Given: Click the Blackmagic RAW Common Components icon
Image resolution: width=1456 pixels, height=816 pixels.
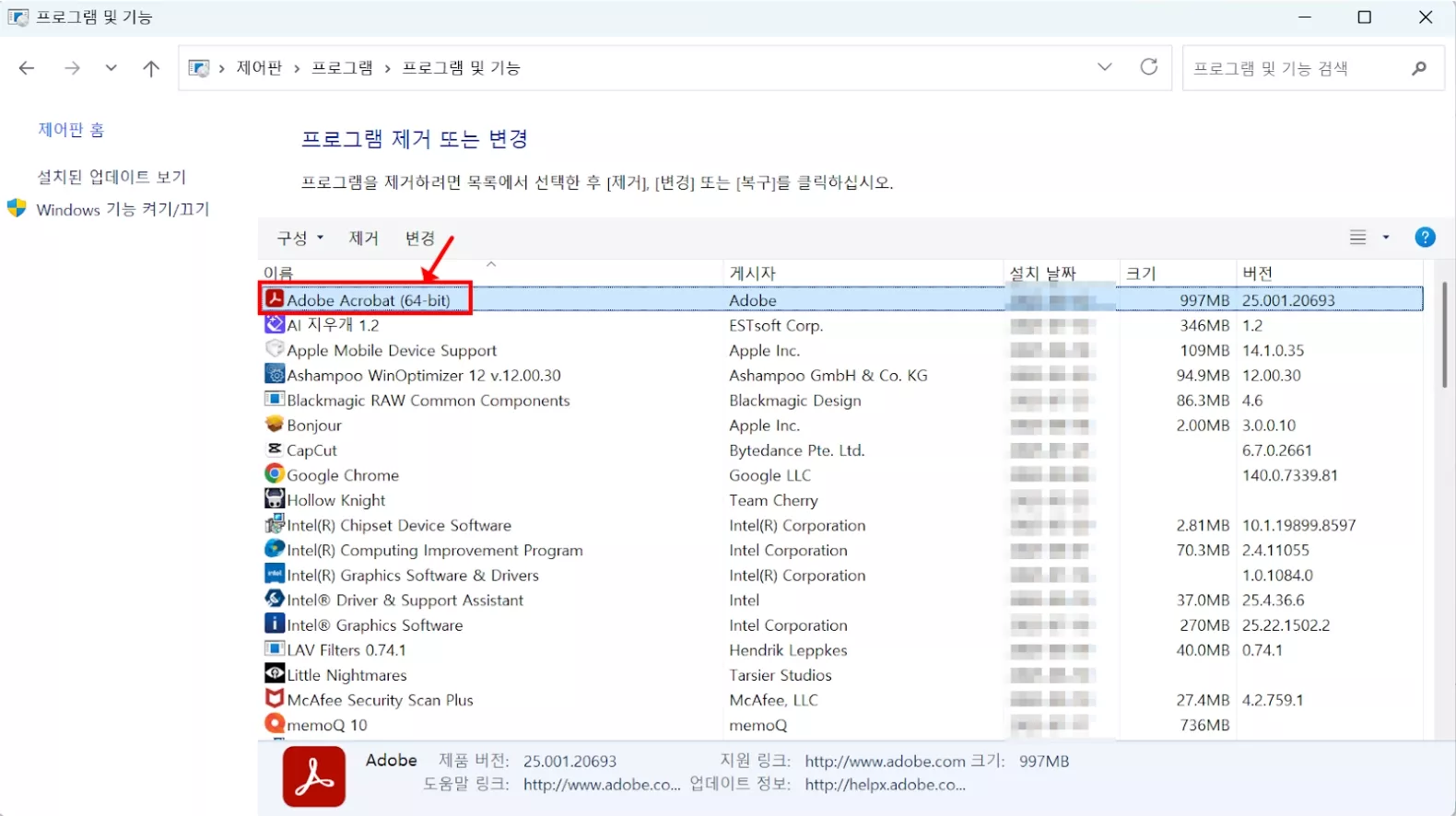Looking at the screenshot, I should (x=274, y=399).
